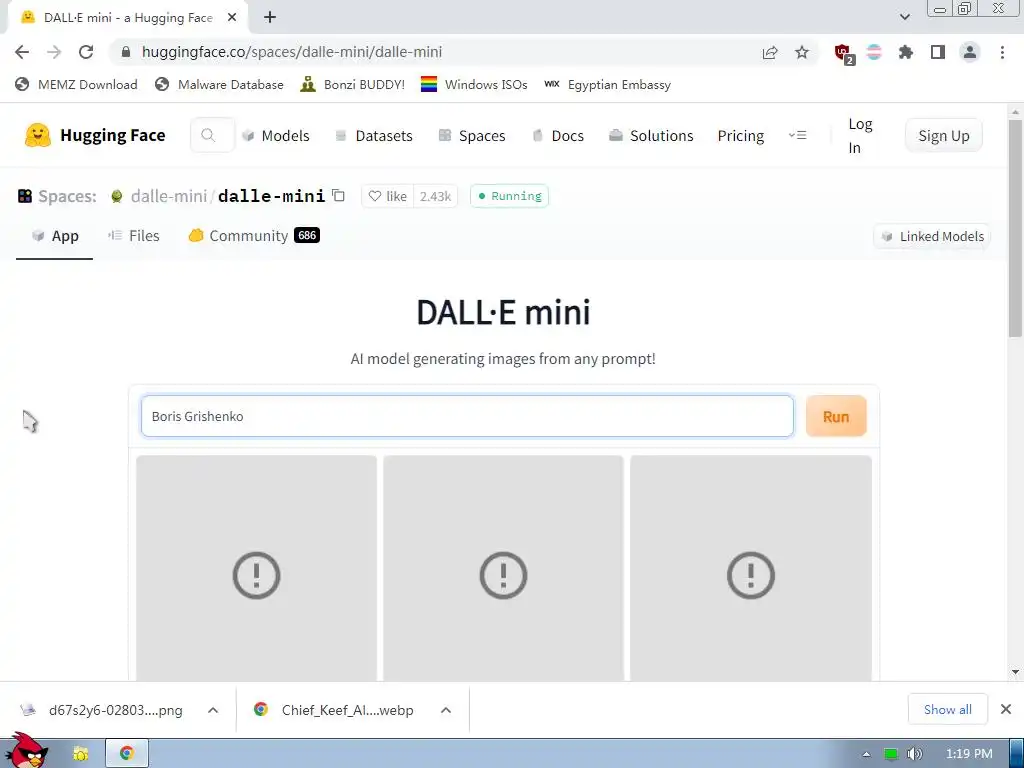Open the Chrome three-dot menu
Viewport: 1024px width, 768px height.
1002,52
